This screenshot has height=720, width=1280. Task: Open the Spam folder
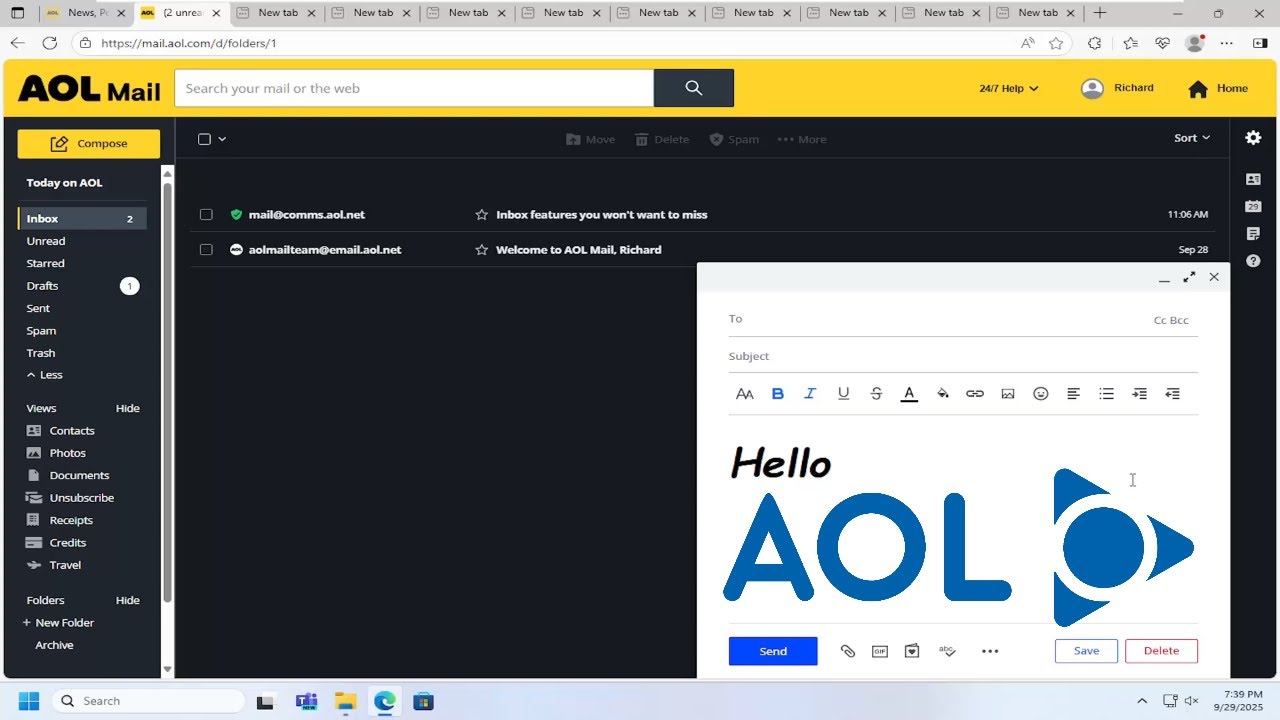pyautogui.click(x=41, y=331)
